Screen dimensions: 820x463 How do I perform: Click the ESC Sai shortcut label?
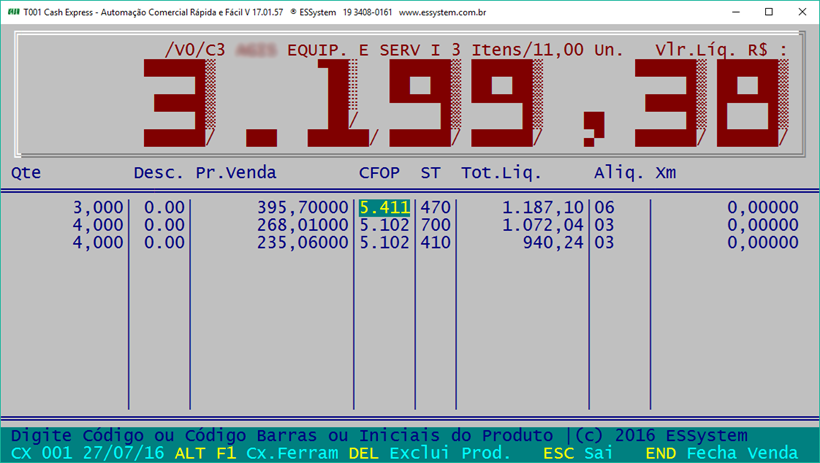click(590, 453)
